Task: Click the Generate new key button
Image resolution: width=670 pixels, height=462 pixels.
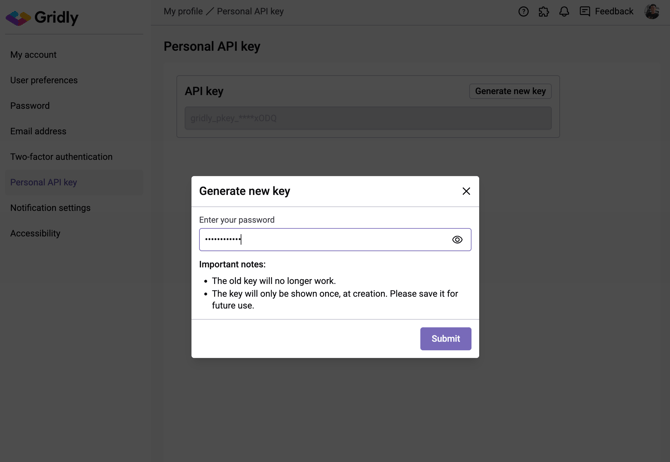Action: tap(510, 91)
